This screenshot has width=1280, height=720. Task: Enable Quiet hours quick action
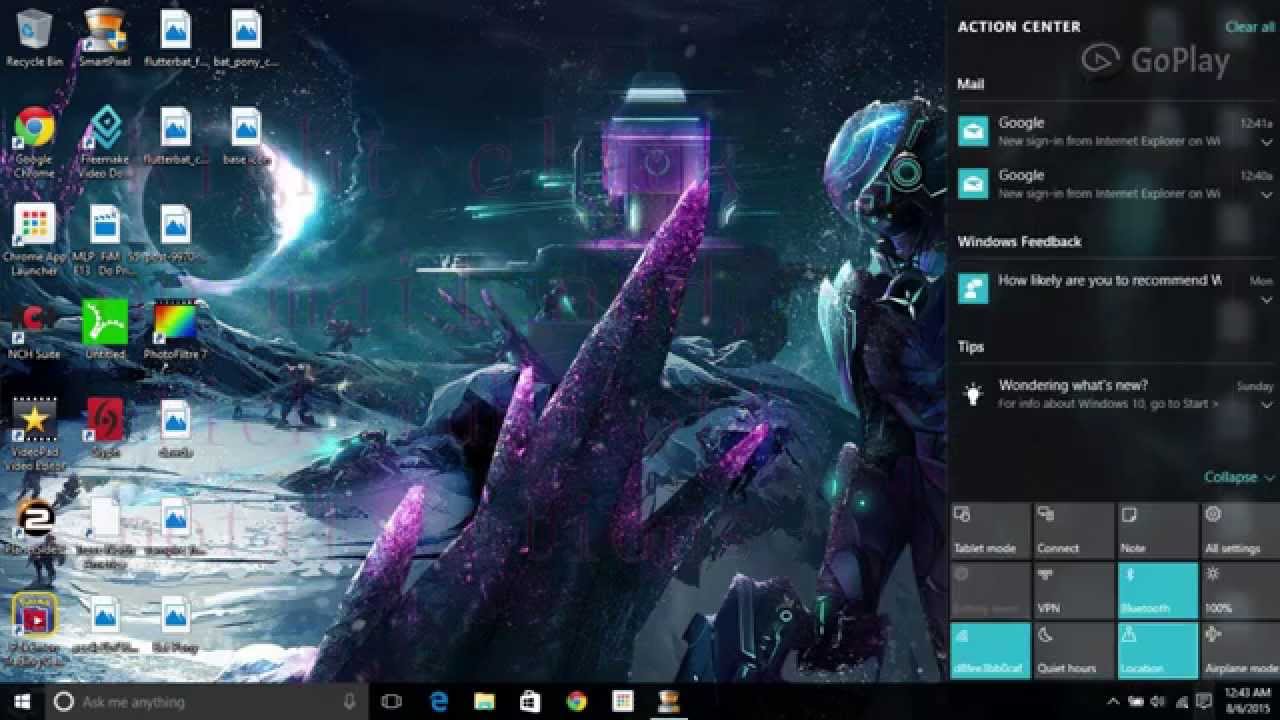pyautogui.click(x=1074, y=650)
